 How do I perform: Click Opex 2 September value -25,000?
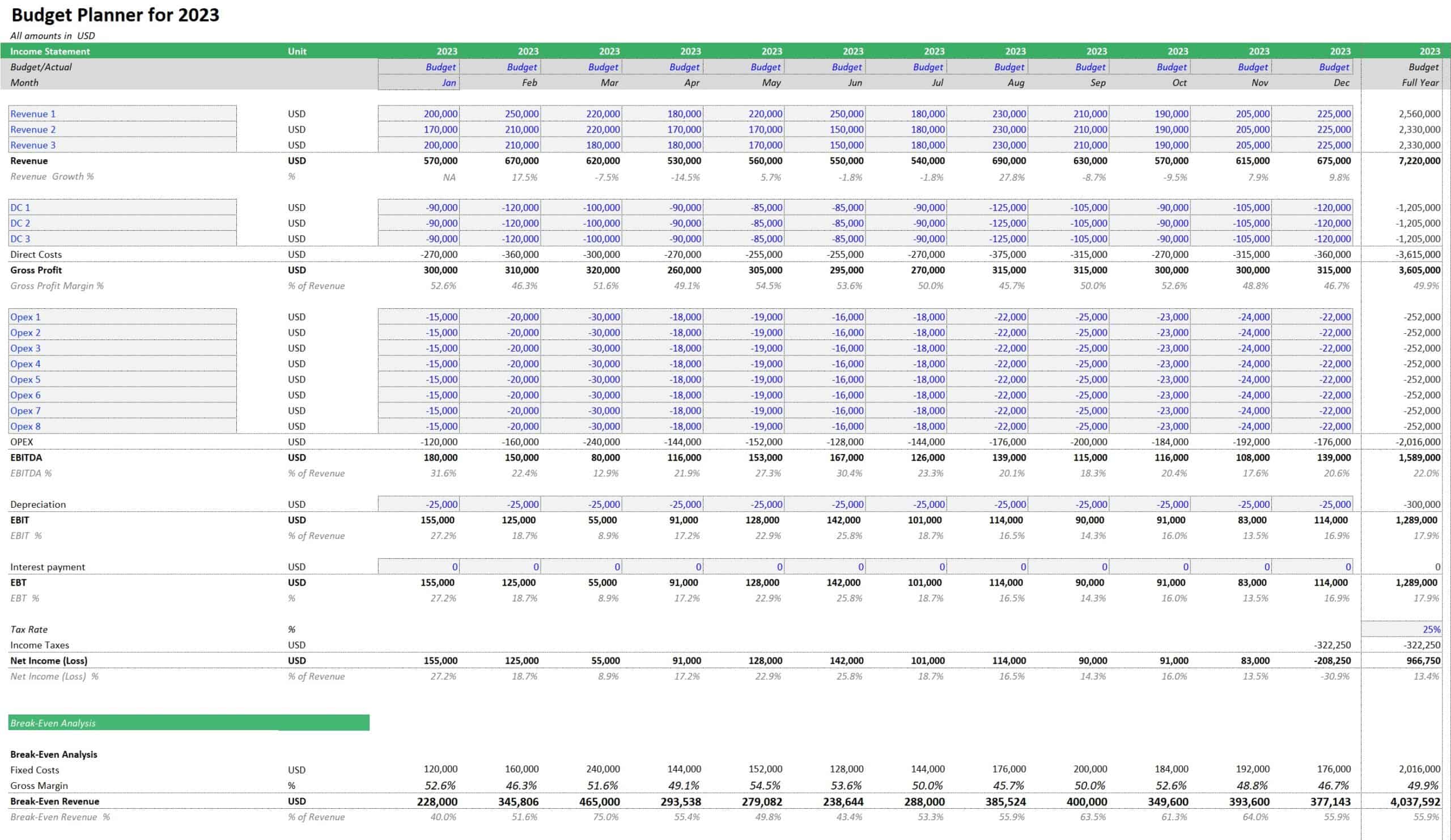coord(1068,332)
